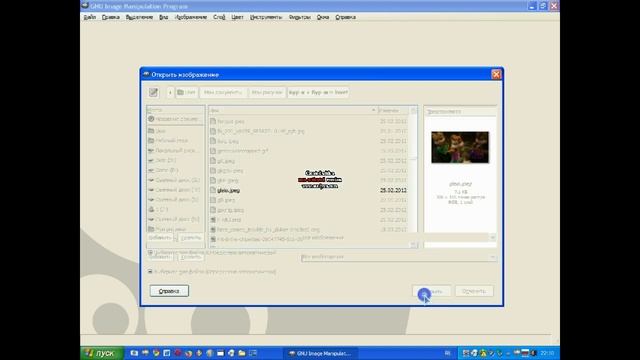This screenshot has height=360, width=640.
Task: Click the Отменить button
Action: [x=474, y=291]
